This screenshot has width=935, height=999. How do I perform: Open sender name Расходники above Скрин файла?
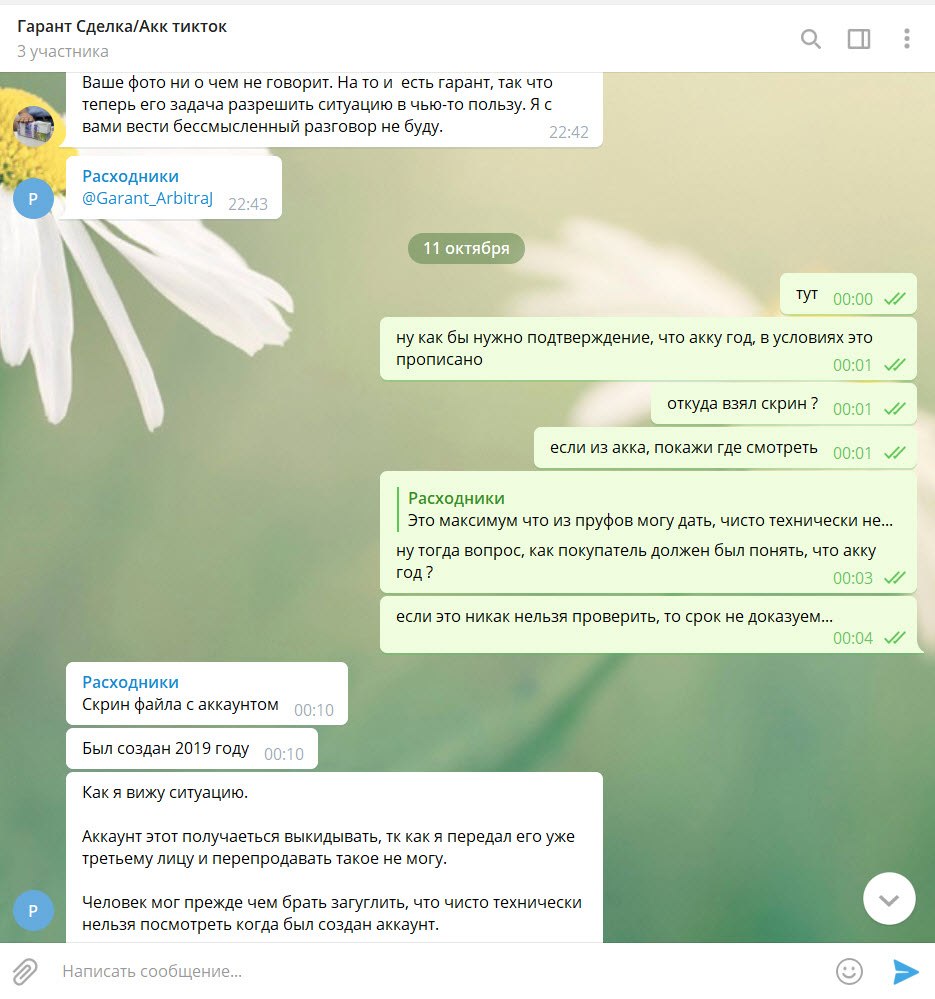(x=131, y=682)
